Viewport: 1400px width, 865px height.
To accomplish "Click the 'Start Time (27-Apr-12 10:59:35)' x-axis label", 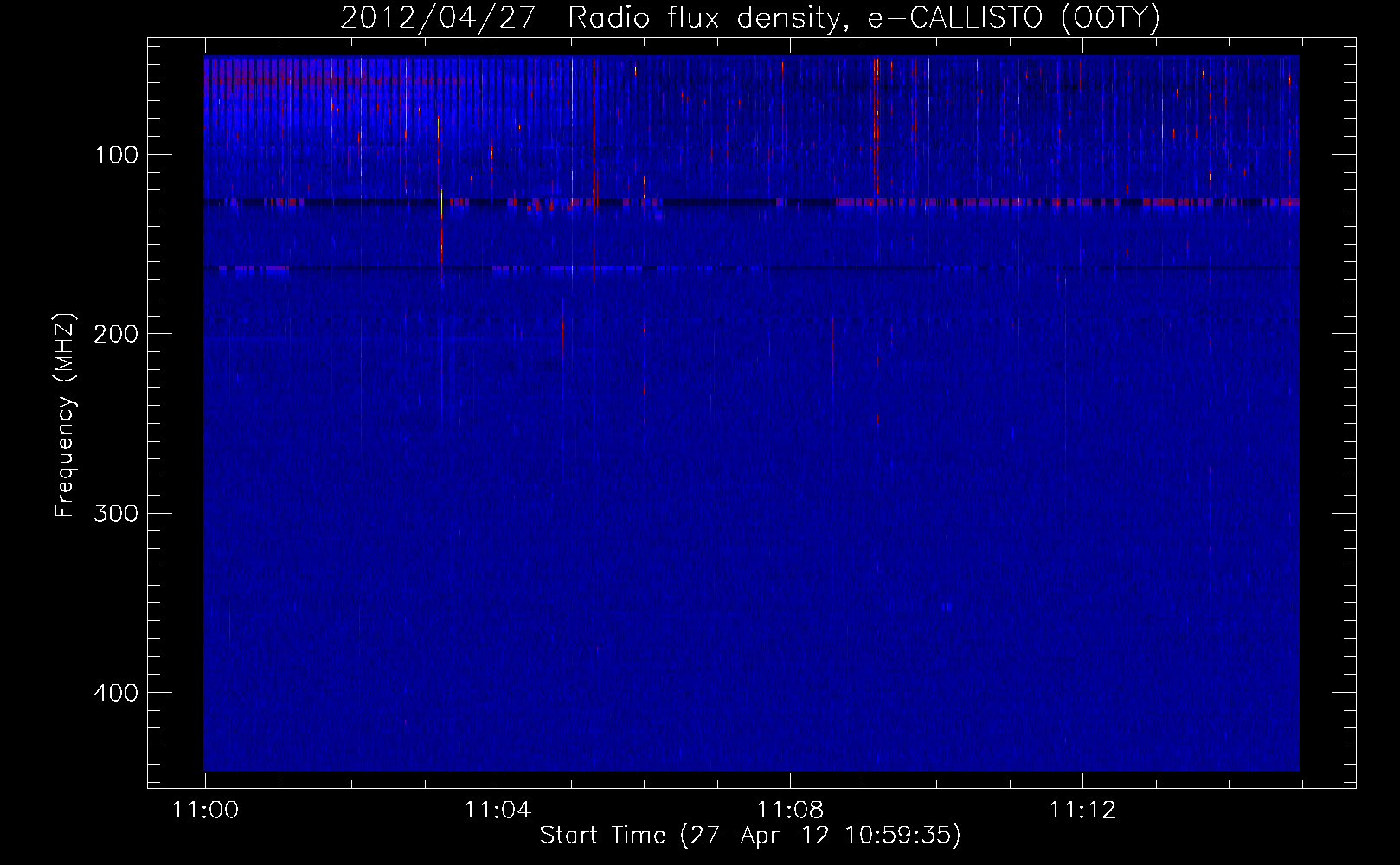I will coord(750,836).
